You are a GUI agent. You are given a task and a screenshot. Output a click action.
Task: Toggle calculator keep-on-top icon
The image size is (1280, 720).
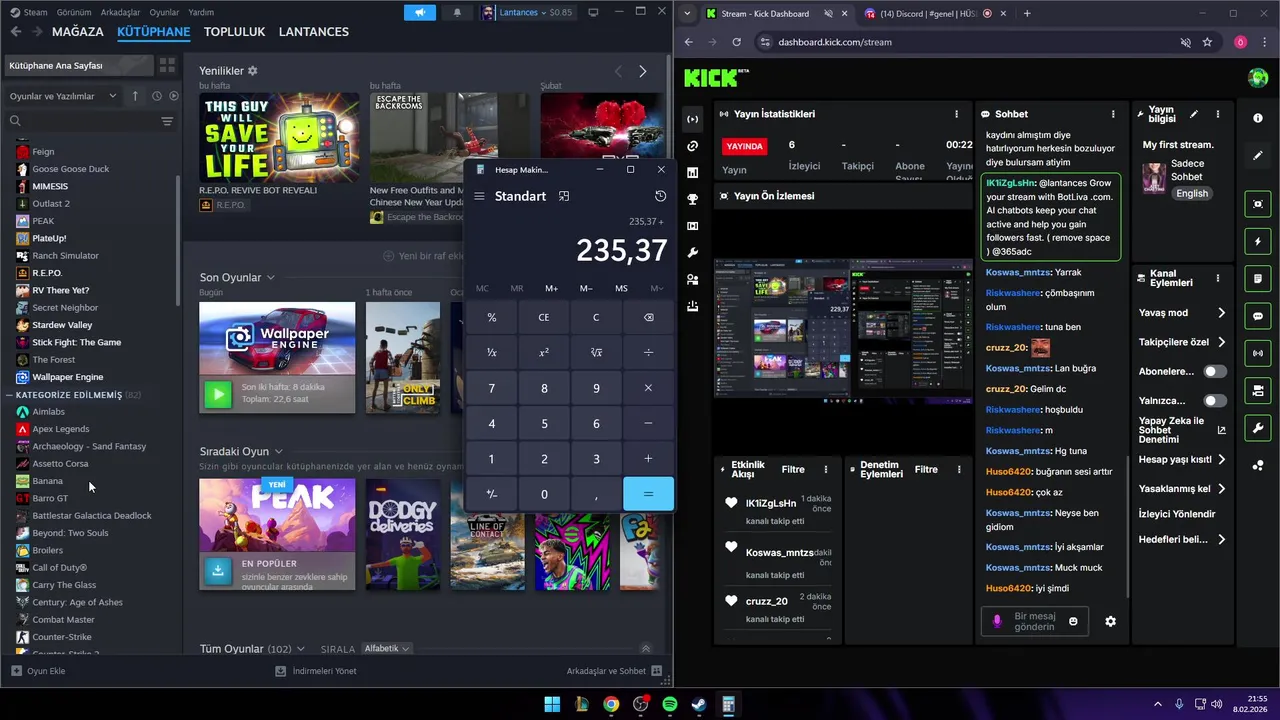(x=564, y=196)
